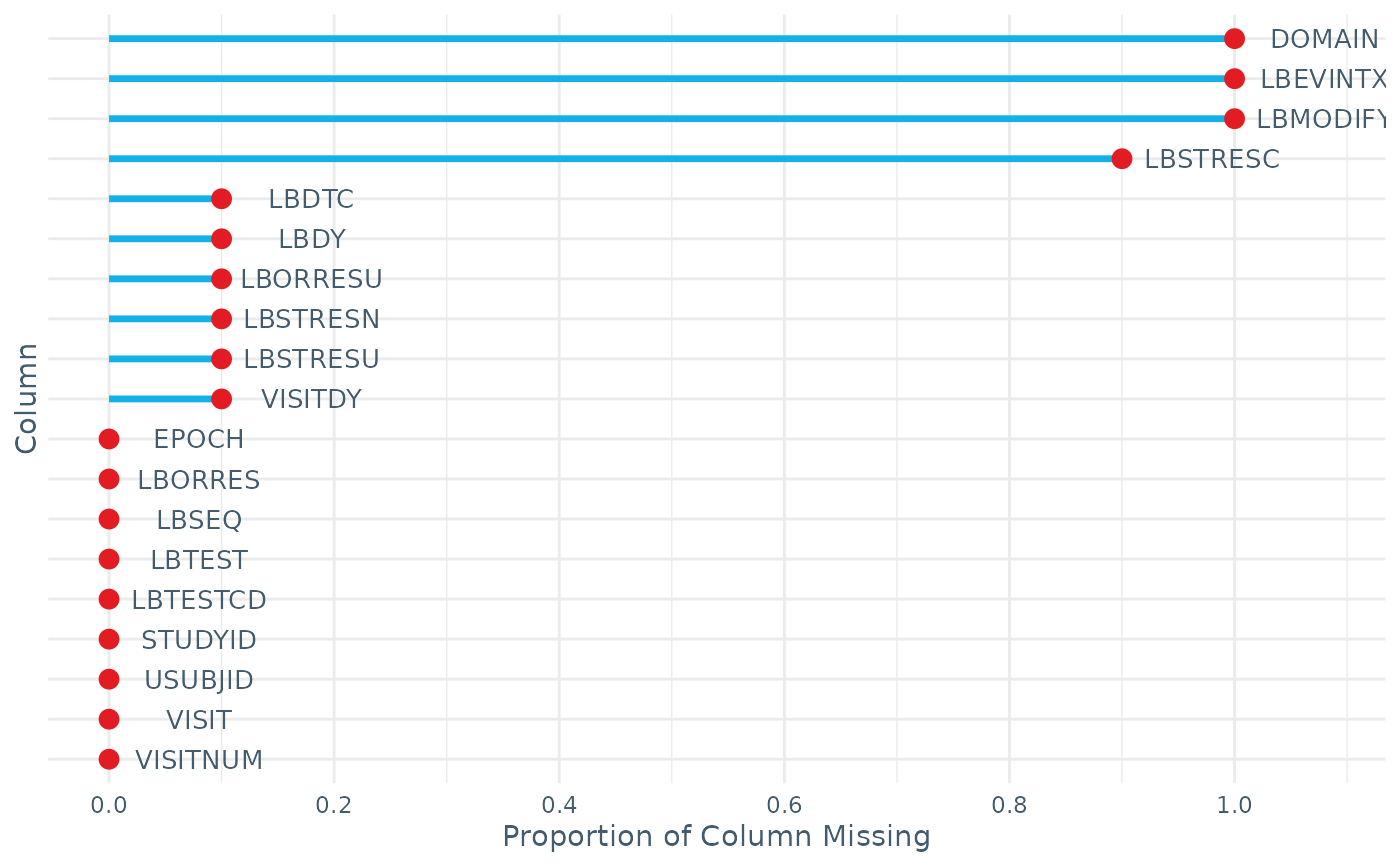Select the LBMODIFY data point
This screenshot has height=866, width=1400.
pyautogui.click(x=1234, y=119)
